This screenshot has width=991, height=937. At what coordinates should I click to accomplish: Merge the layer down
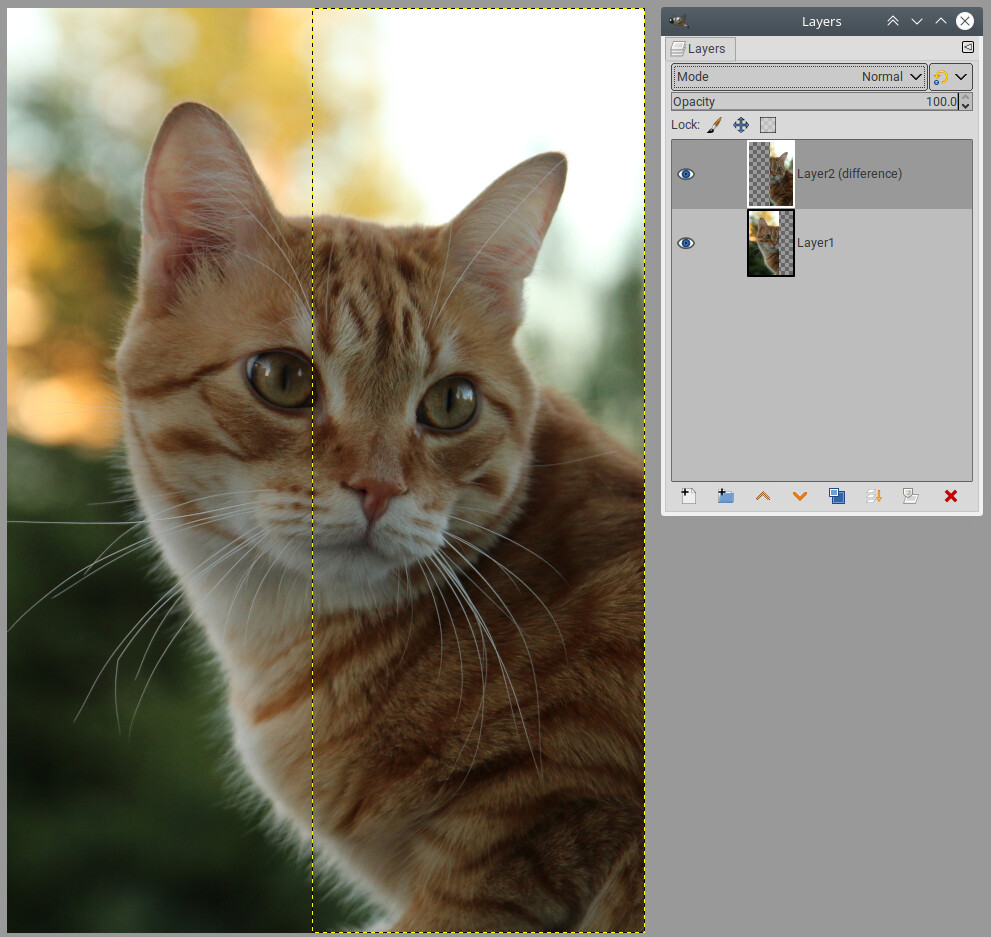click(x=874, y=496)
